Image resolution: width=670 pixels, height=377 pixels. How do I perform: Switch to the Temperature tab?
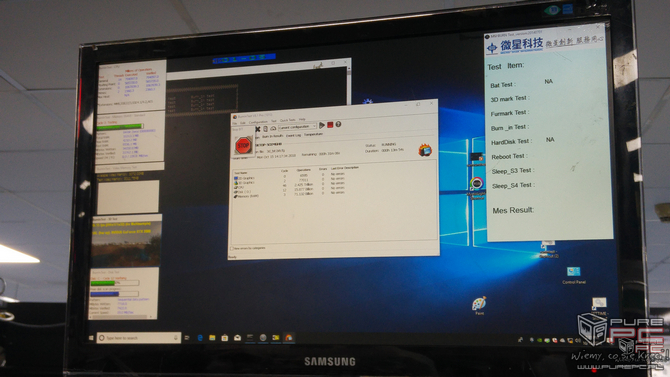pyautogui.click(x=313, y=134)
